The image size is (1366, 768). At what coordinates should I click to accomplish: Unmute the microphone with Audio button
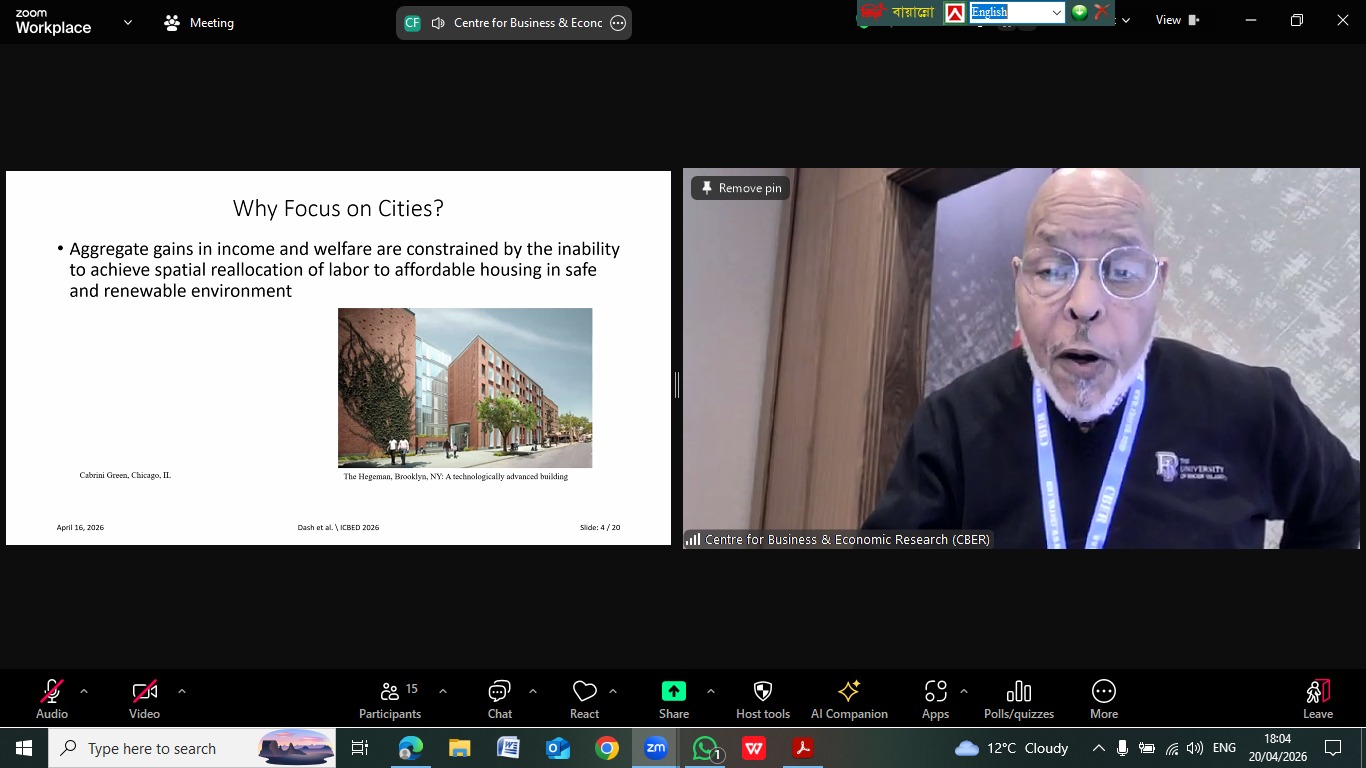click(x=52, y=698)
